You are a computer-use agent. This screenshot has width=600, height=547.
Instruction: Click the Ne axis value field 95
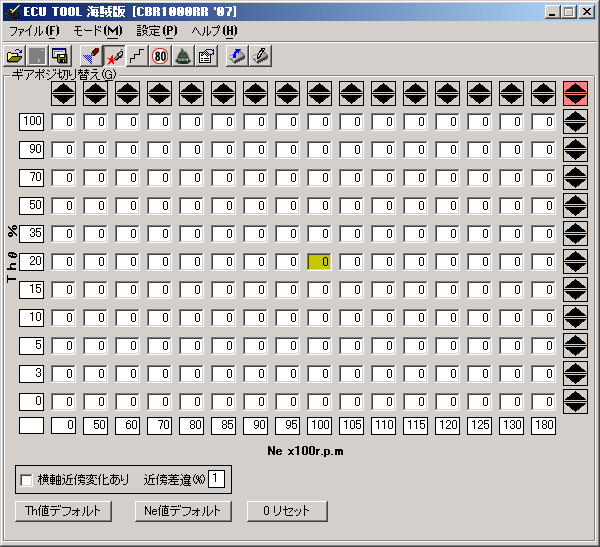coord(287,426)
